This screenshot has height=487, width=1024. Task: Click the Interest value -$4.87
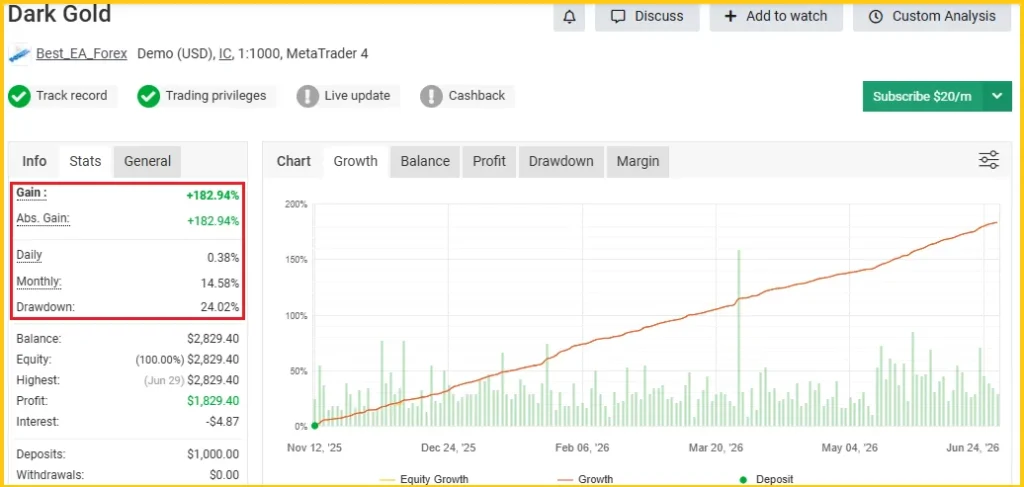[x=222, y=422]
